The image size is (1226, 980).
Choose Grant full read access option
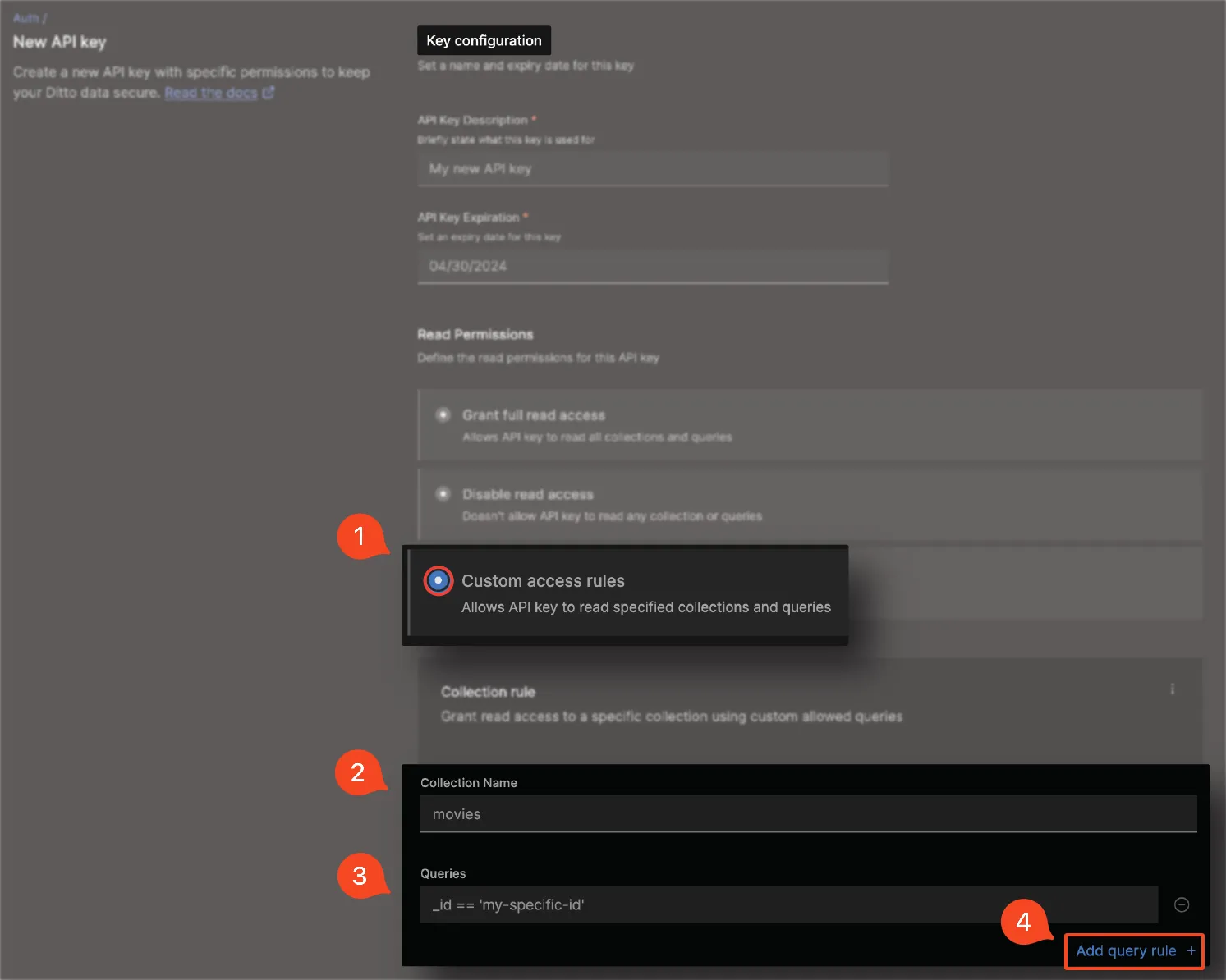coord(443,415)
